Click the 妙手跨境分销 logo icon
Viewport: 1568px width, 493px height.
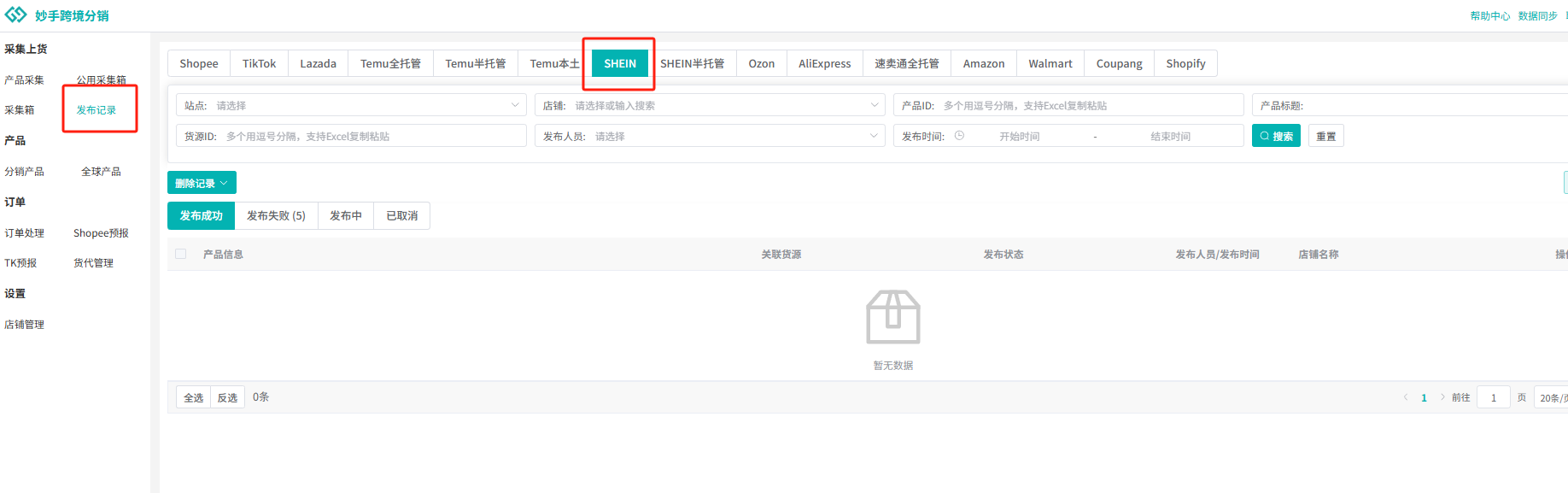(15, 15)
